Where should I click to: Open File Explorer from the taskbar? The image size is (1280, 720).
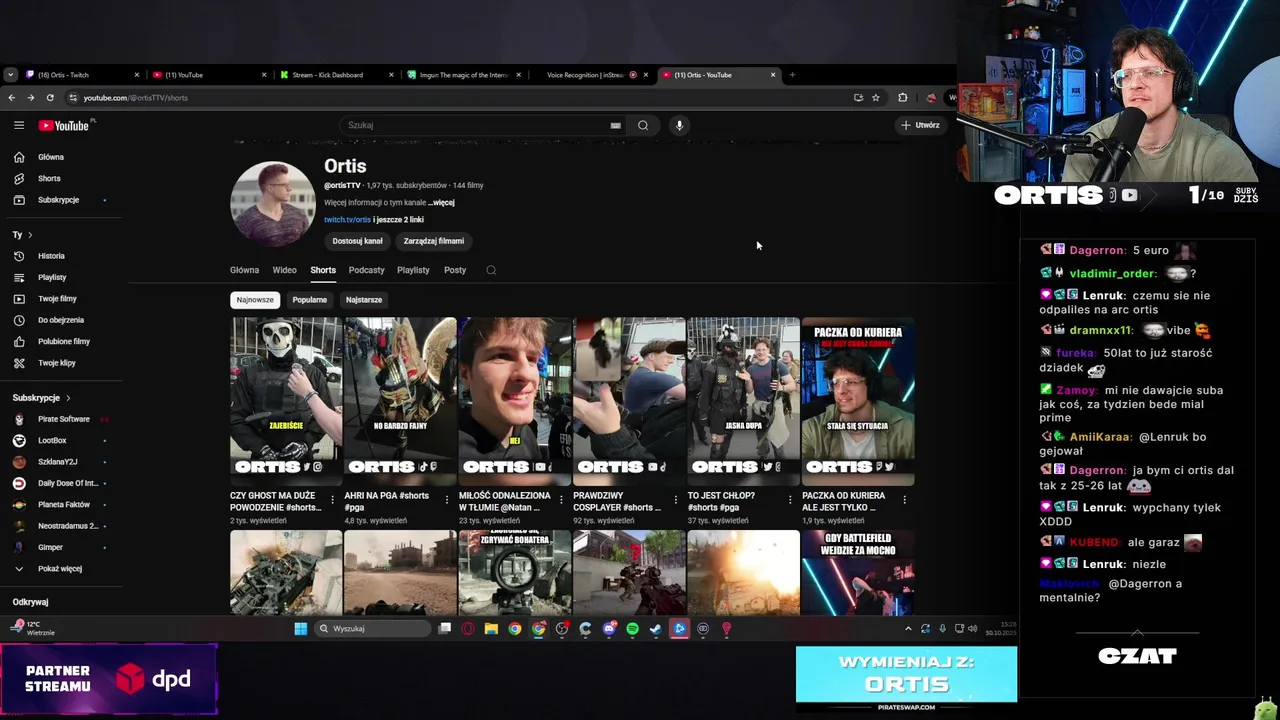click(491, 629)
